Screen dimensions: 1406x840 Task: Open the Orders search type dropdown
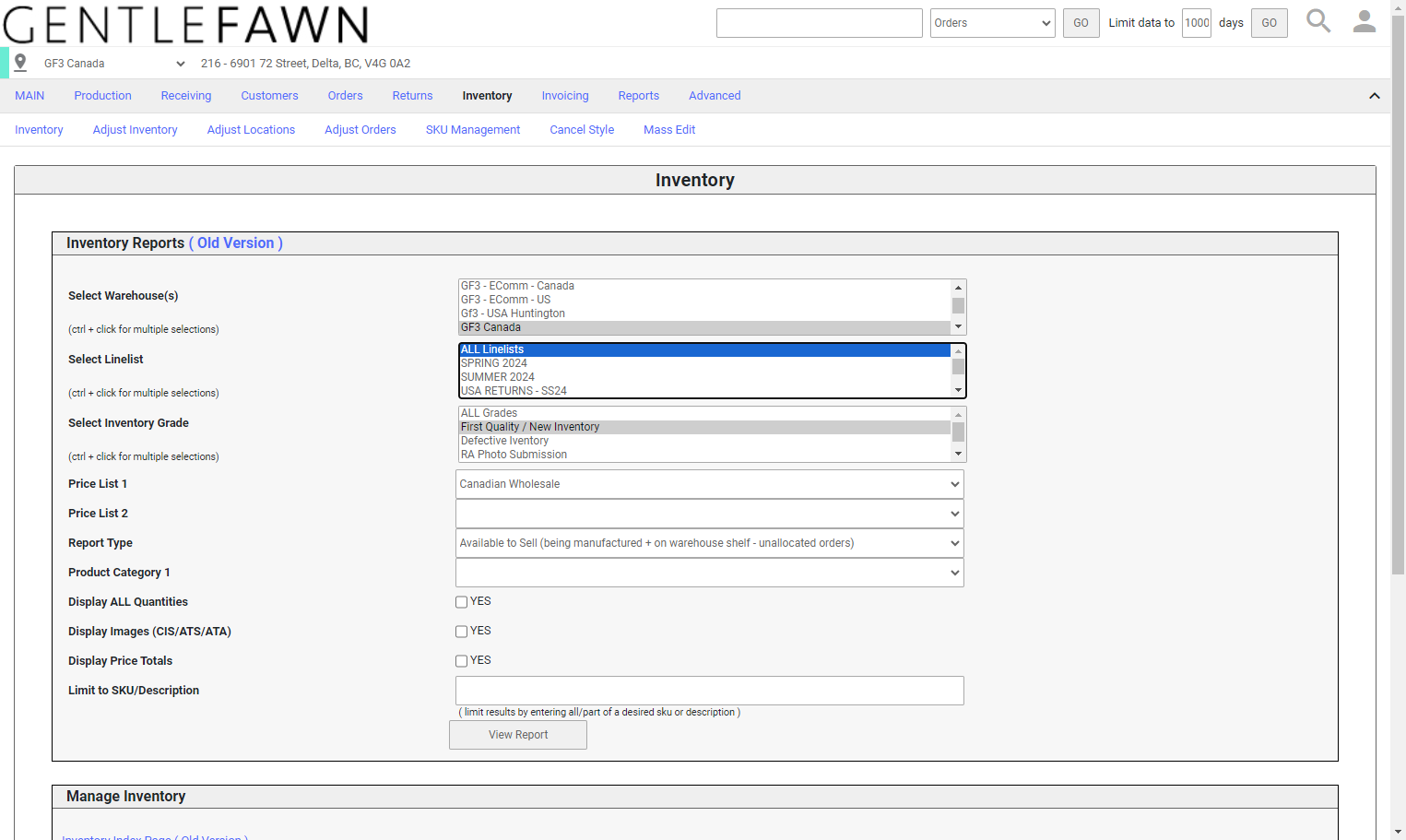992,23
